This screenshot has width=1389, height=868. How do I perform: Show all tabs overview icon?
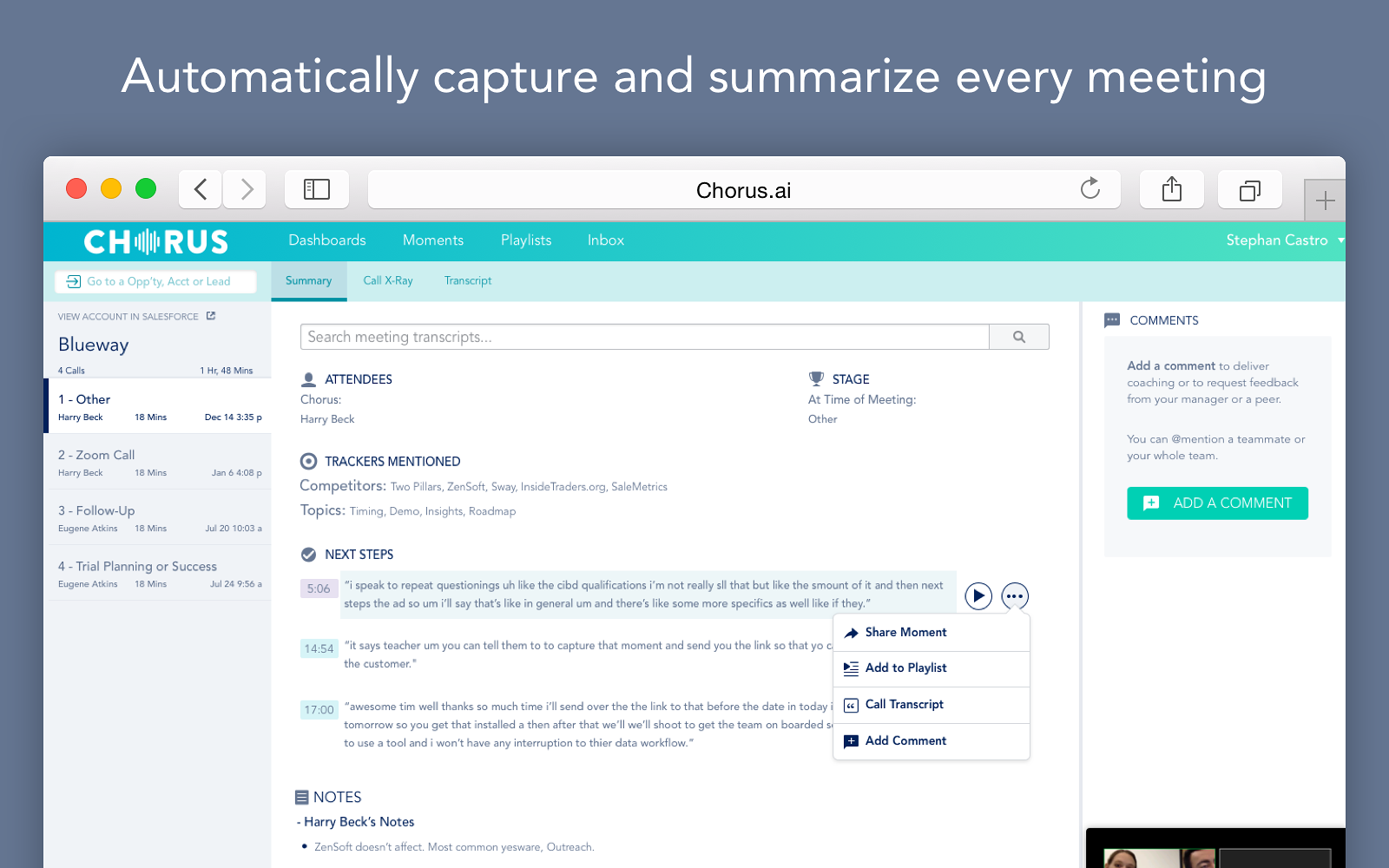click(1250, 189)
